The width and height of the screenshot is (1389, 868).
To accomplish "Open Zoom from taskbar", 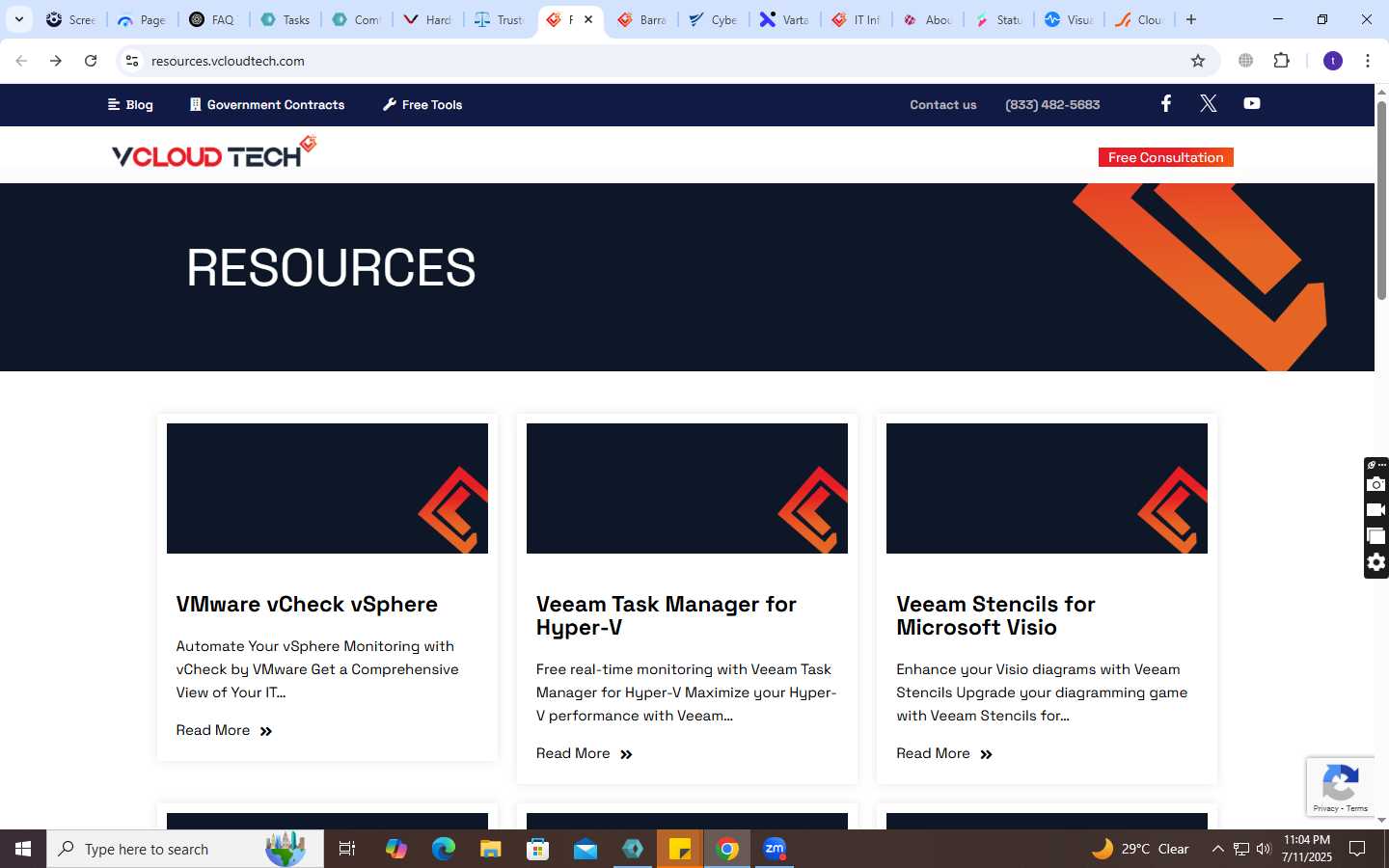I will 775,849.
